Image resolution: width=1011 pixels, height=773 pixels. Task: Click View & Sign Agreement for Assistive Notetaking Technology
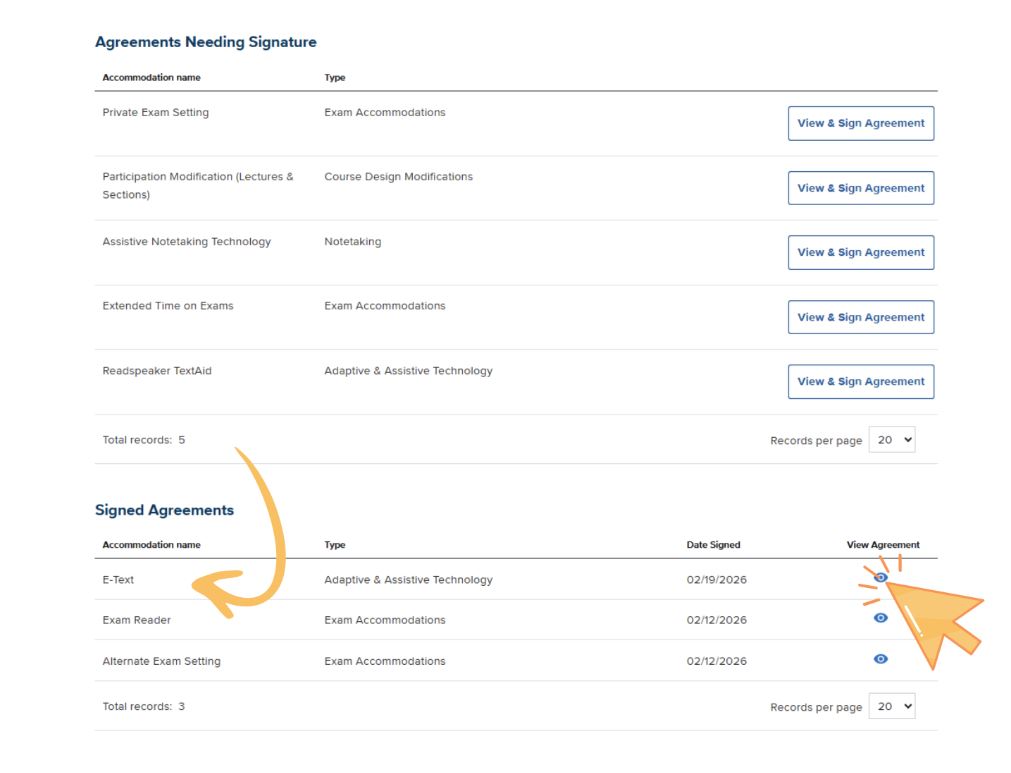coord(860,252)
